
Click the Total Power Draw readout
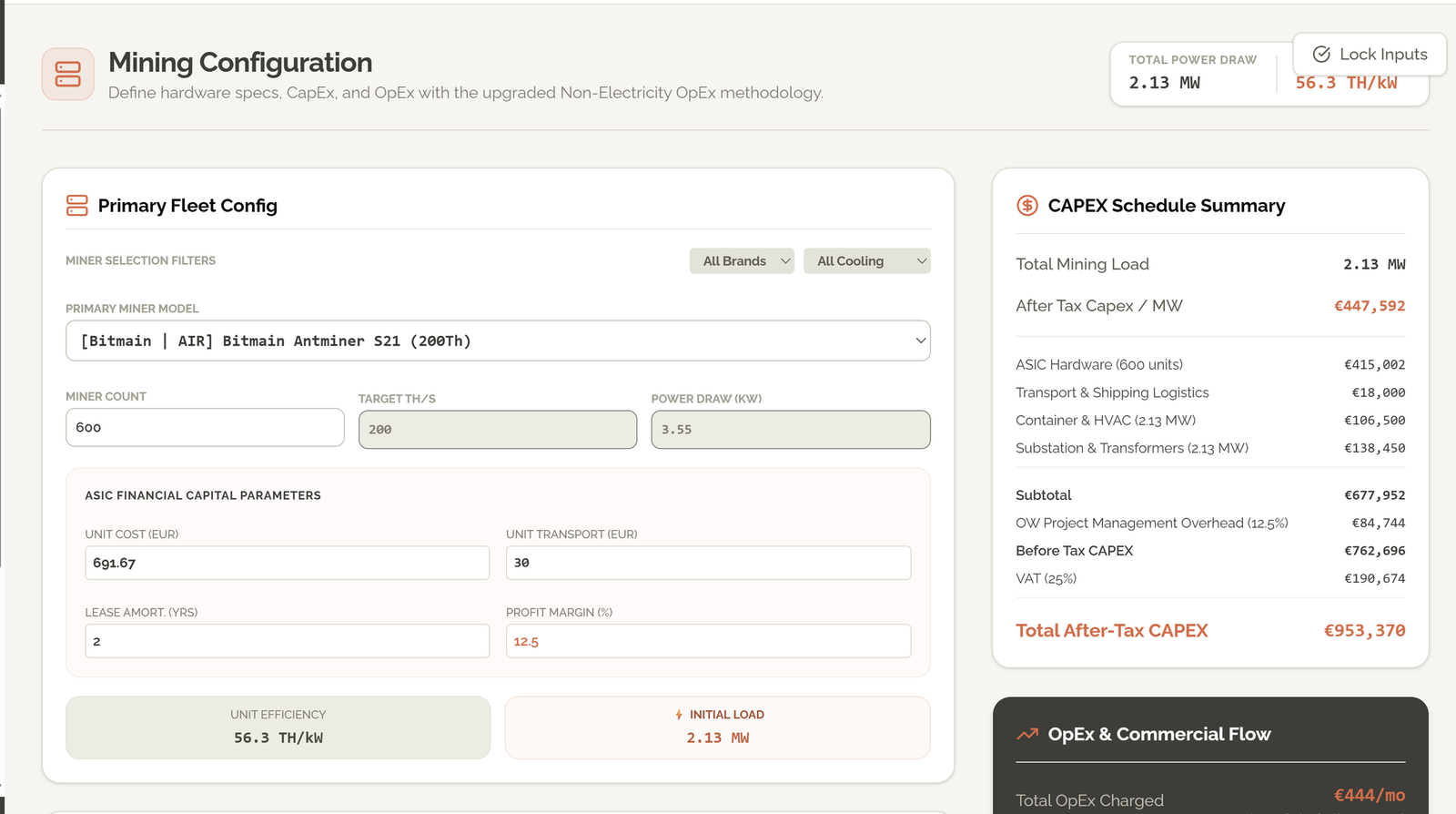pos(1192,73)
